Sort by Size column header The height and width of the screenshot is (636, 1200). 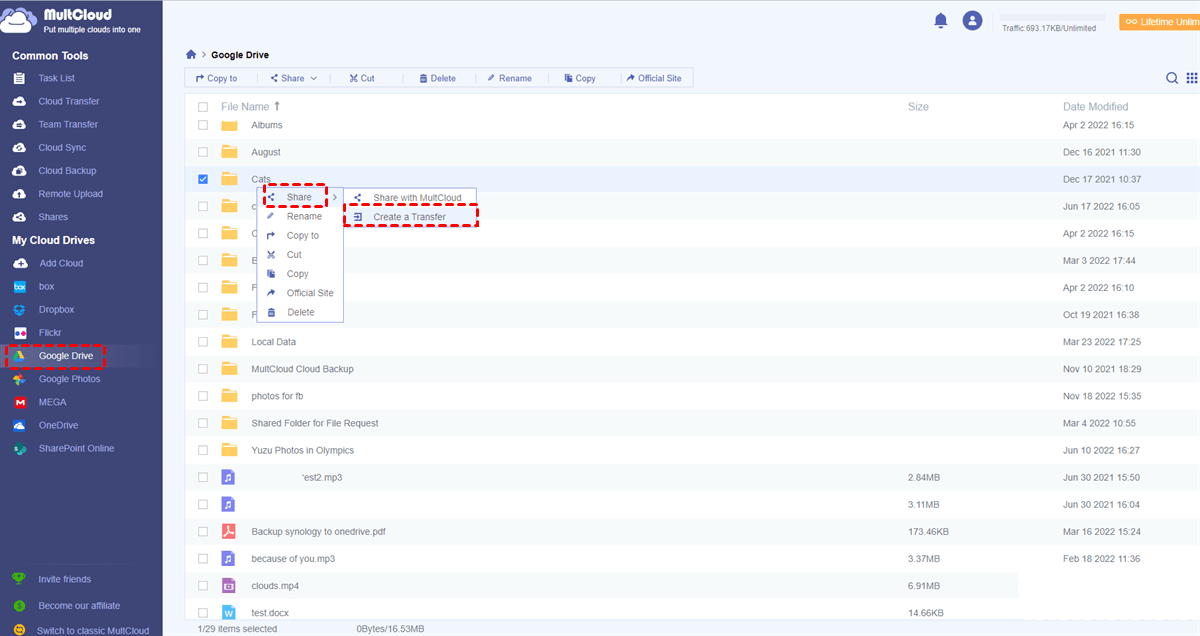[x=918, y=106]
